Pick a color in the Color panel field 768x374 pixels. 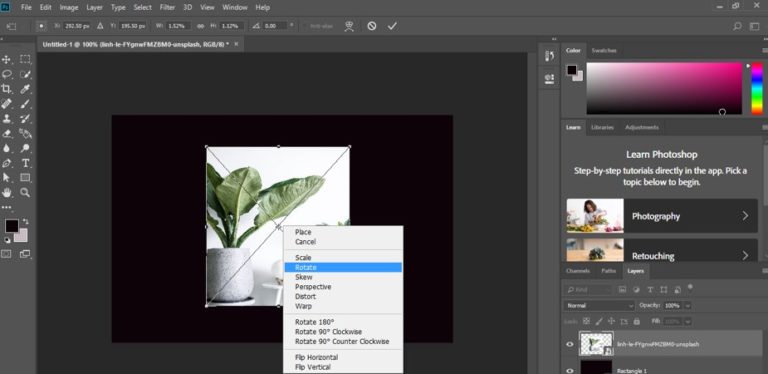point(664,88)
